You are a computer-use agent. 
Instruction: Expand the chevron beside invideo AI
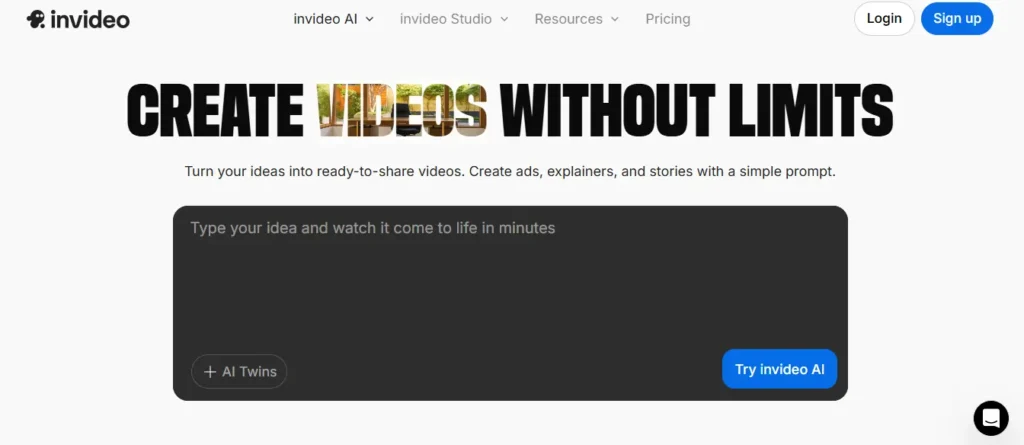369,19
